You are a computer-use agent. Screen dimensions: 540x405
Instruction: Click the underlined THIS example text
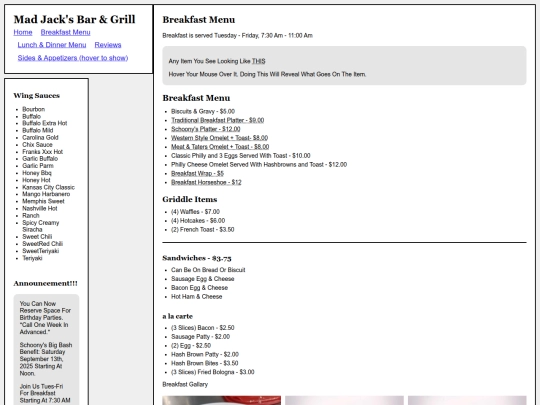[x=258, y=61]
